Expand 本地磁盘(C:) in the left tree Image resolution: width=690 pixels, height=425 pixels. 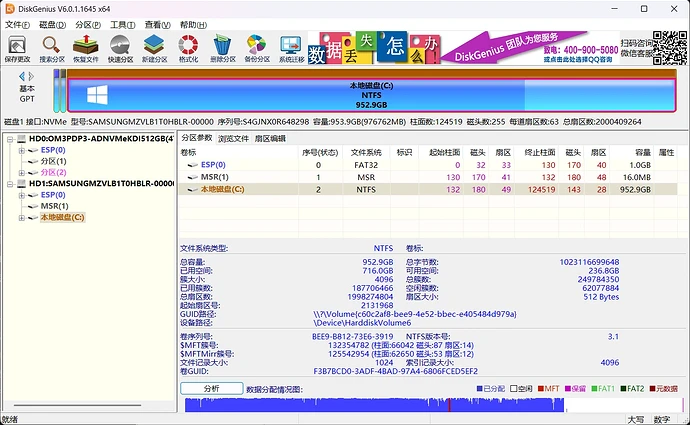(21, 217)
